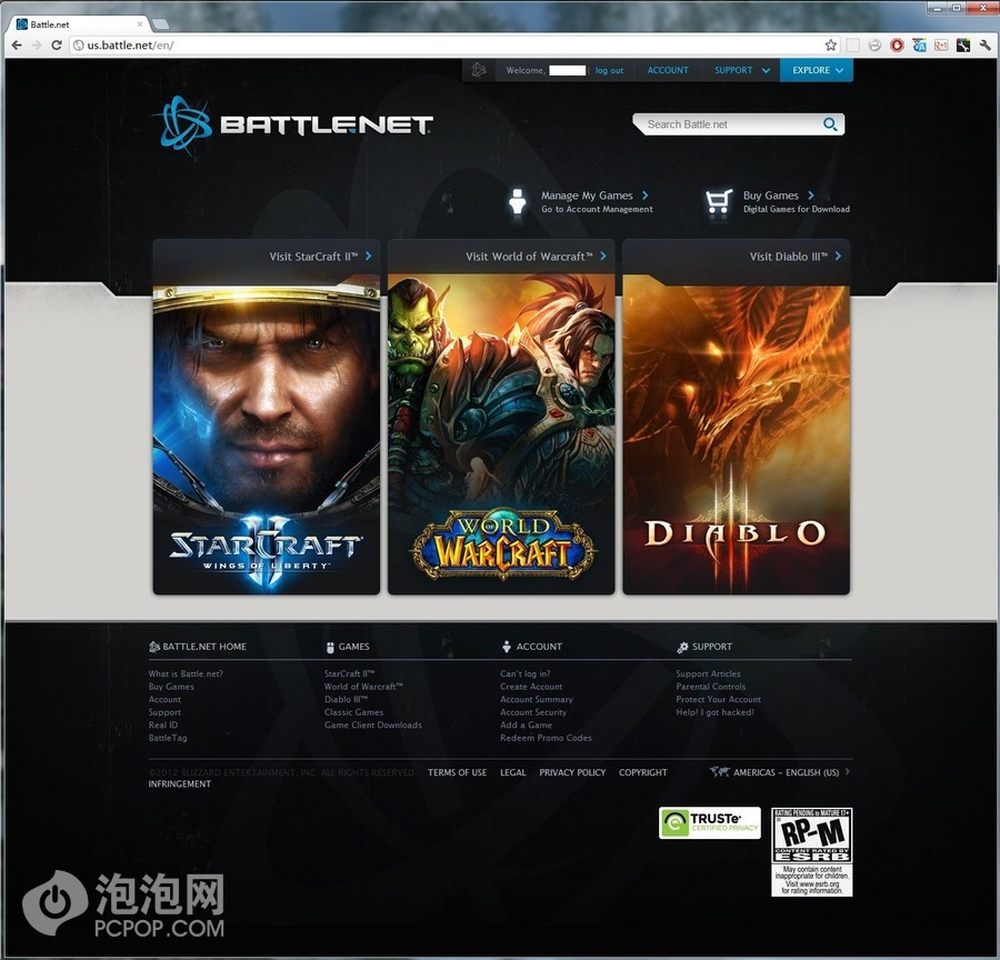Viewport: 1000px width, 960px height.
Task: Click the Battle.net Home footer icon
Action: 154,646
